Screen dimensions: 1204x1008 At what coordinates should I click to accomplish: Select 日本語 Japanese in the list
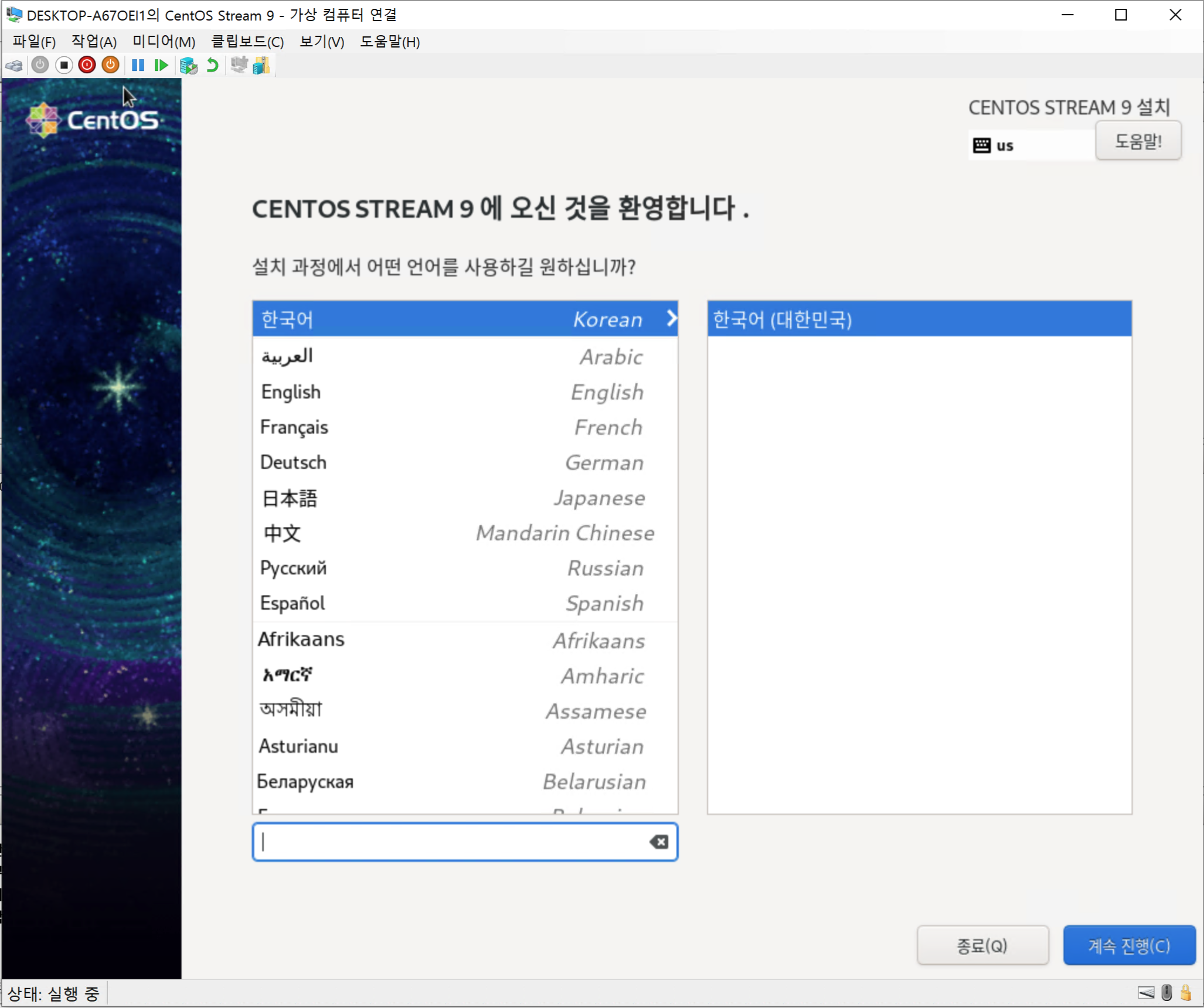click(x=465, y=498)
